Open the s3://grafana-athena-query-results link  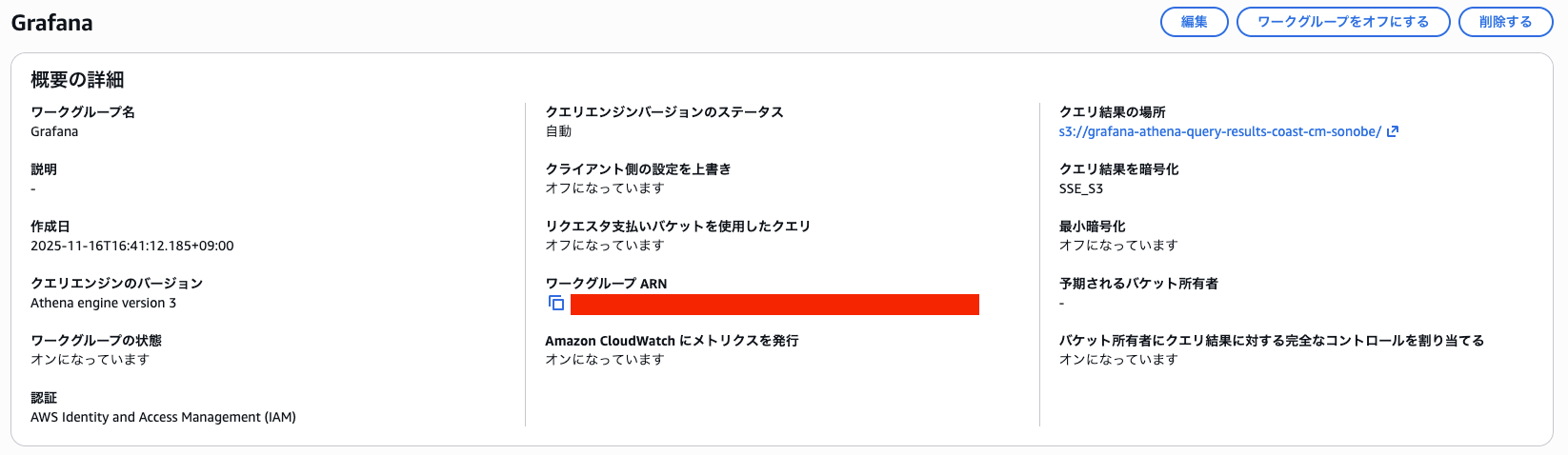click(x=1219, y=131)
